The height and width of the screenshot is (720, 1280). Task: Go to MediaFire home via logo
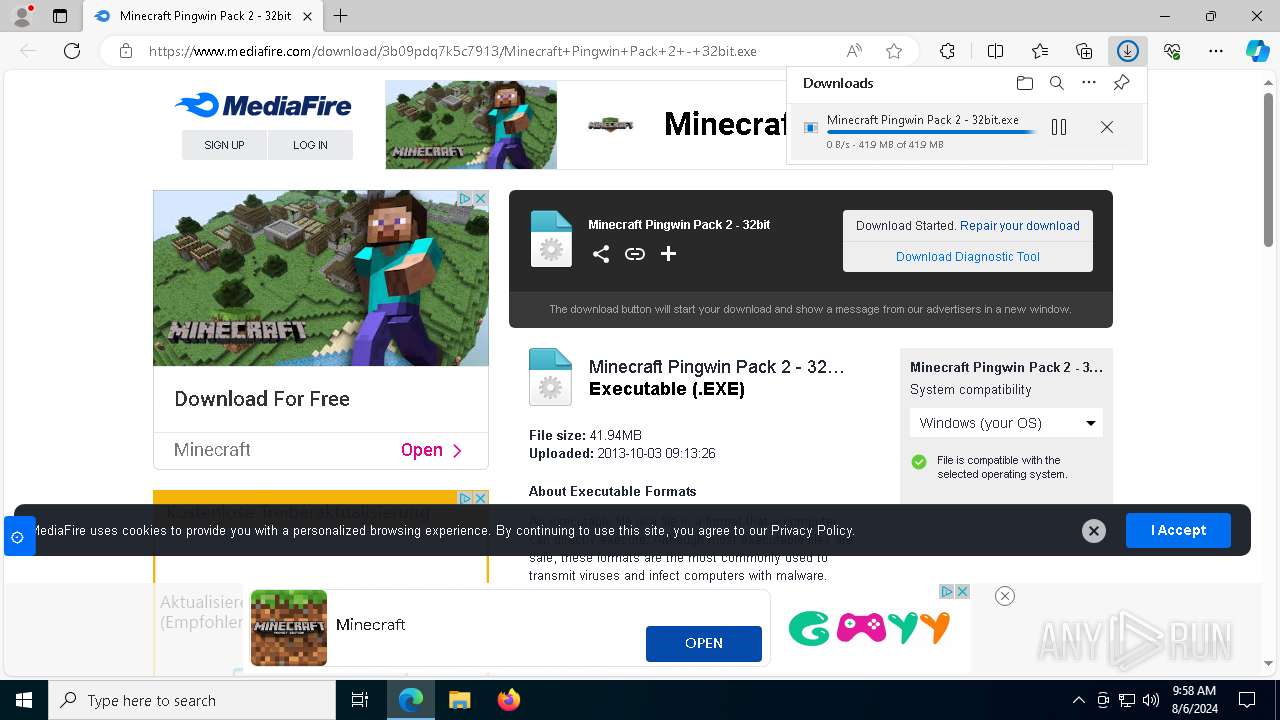click(263, 105)
